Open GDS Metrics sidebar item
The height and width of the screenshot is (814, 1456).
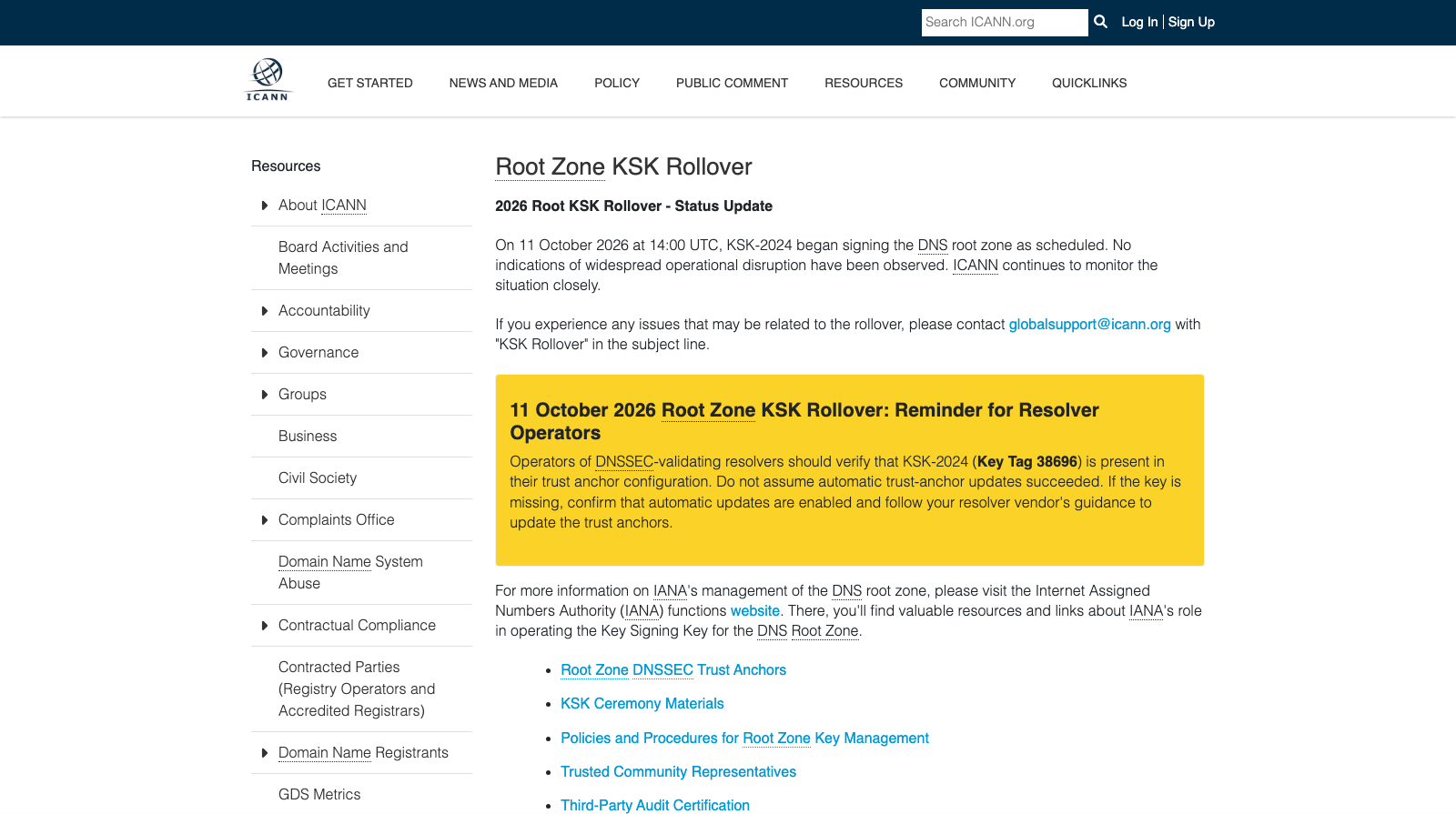point(319,795)
